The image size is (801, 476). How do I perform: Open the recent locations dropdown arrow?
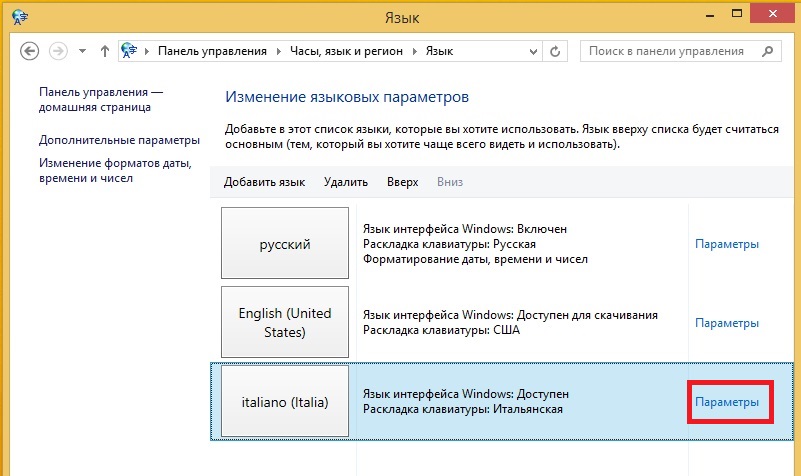(x=82, y=51)
